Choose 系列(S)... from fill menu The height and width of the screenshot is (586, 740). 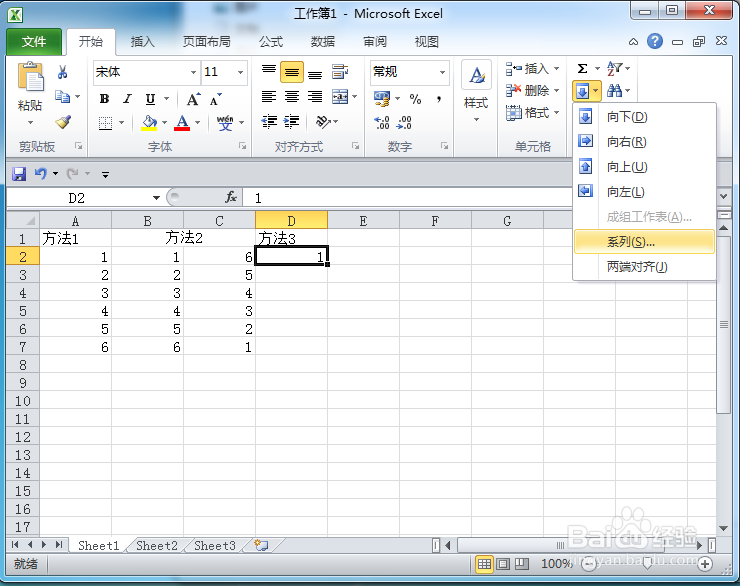click(x=644, y=242)
